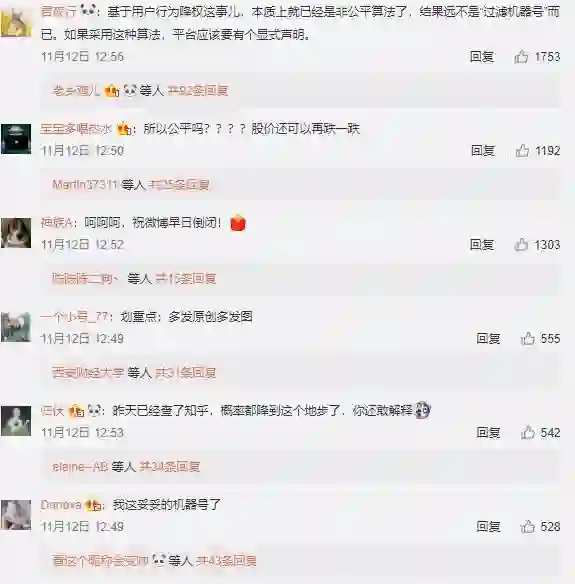Open avatar of Dianoxa
This screenshot has width=575, height=584.
pyautogui.click(x=16, y=515)
